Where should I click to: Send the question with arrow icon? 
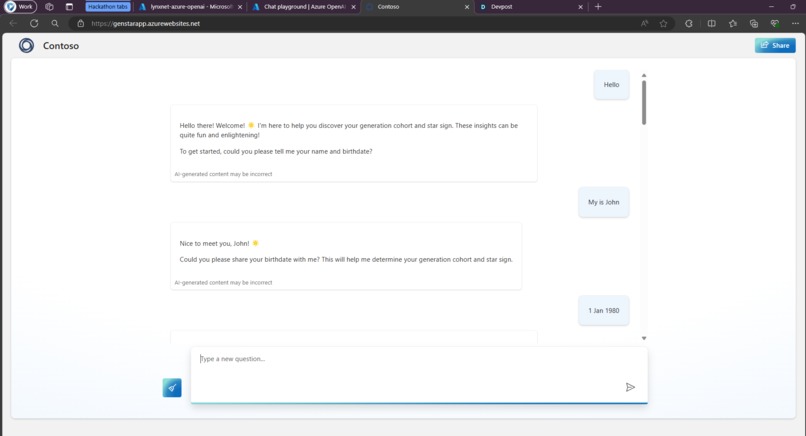630,387
